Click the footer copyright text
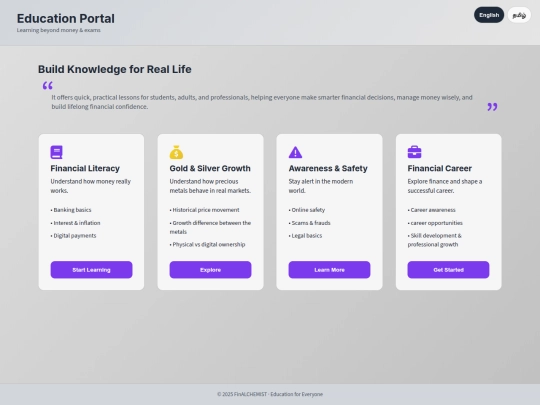This screenshot has height=405, width=540. 270,394
